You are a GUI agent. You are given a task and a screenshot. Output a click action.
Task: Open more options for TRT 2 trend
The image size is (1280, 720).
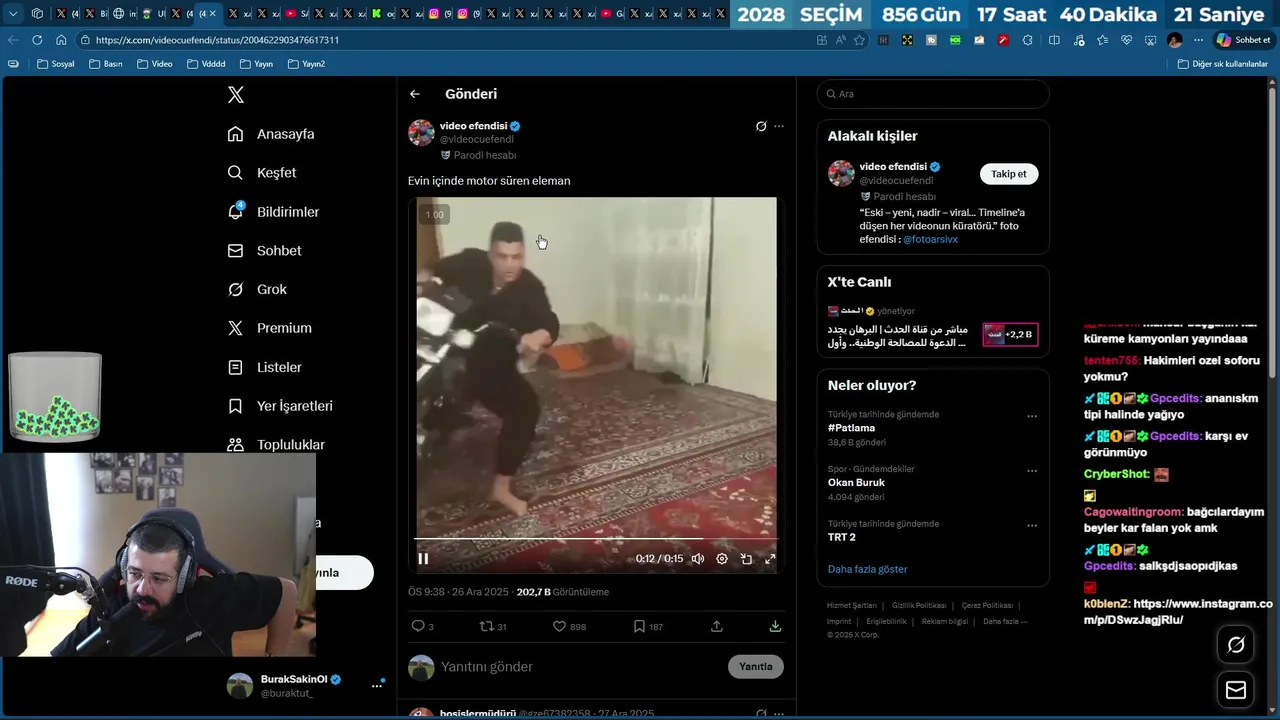click(1032, 526)
